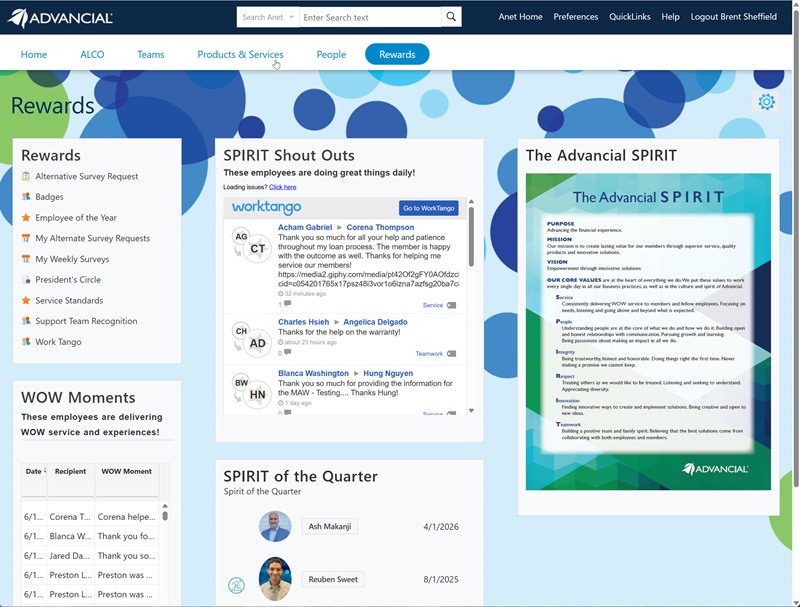
Task: Click the Advancial logo in header
Action: coord(60,18)
